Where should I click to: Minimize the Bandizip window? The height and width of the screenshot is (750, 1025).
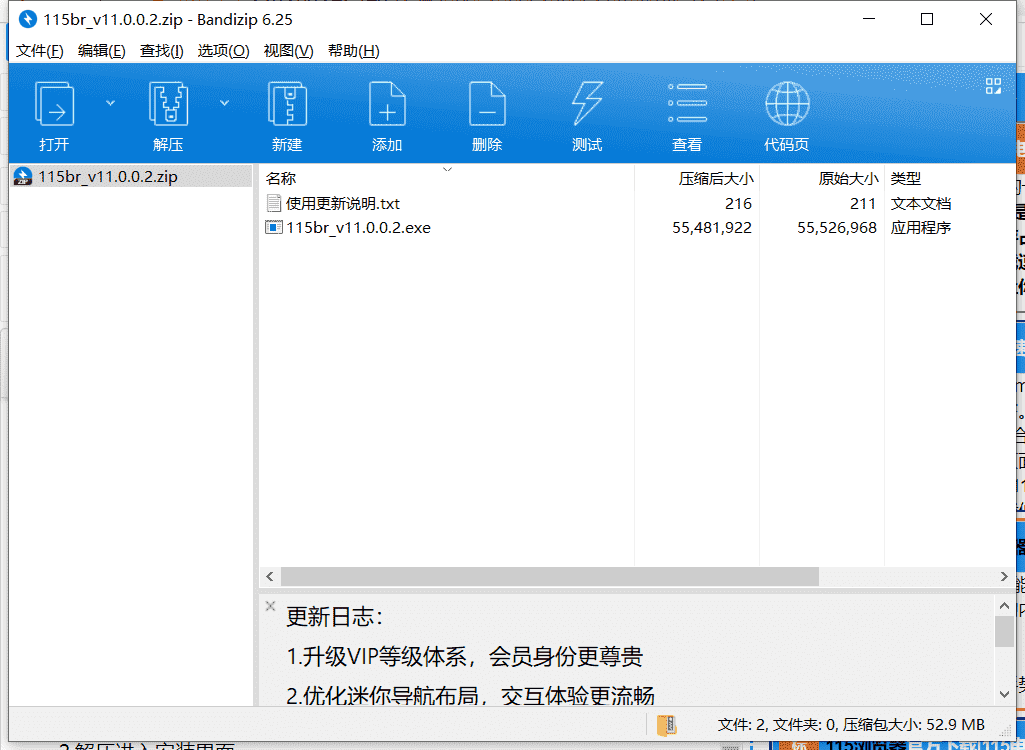pos(869,19)
